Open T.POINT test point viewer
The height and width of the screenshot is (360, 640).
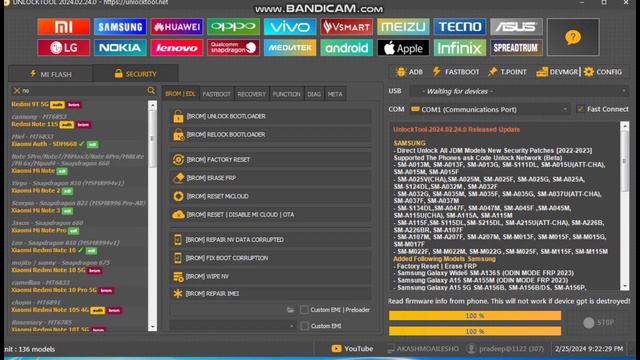click(507, 72)
